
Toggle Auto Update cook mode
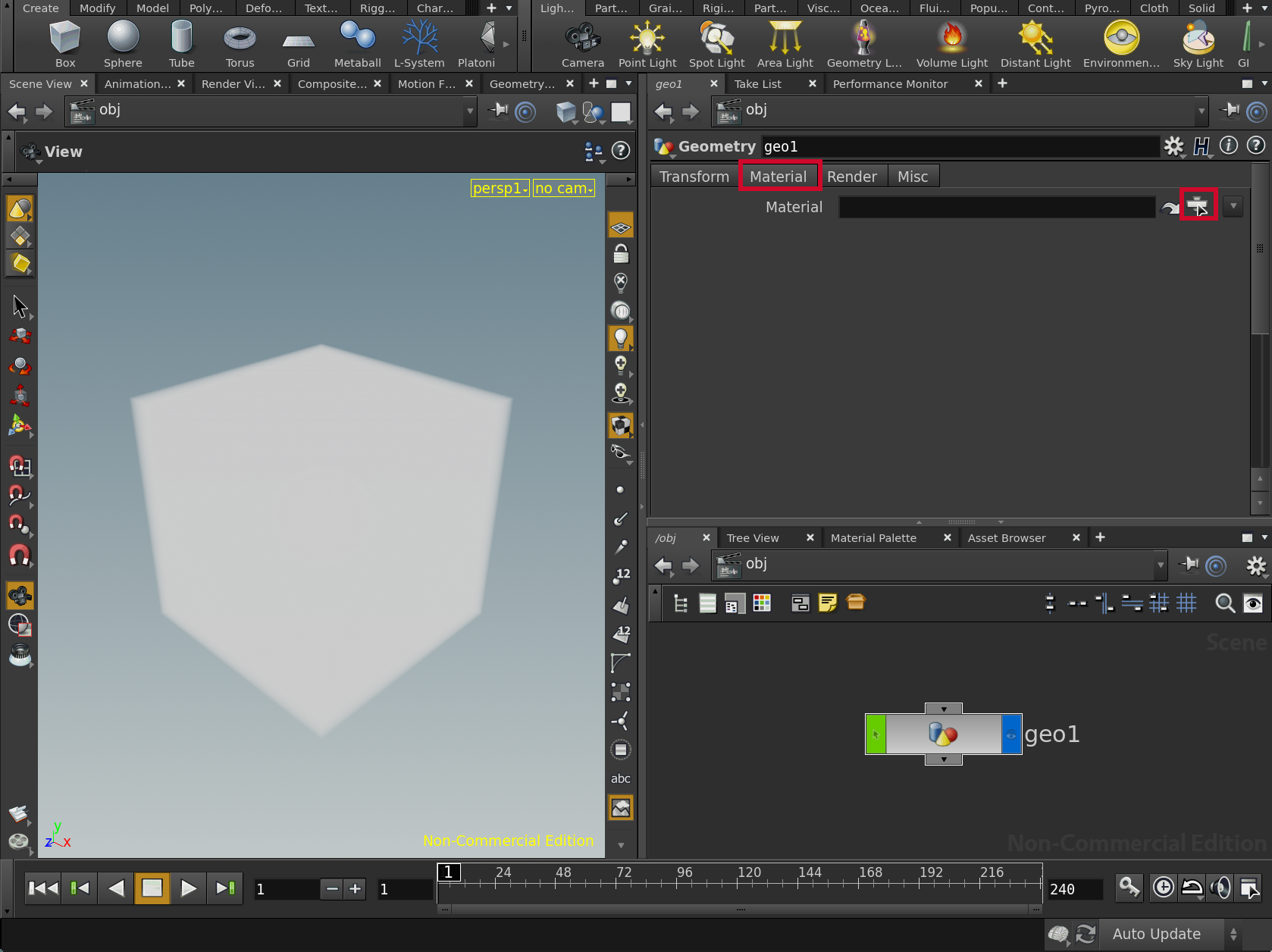1156,935
